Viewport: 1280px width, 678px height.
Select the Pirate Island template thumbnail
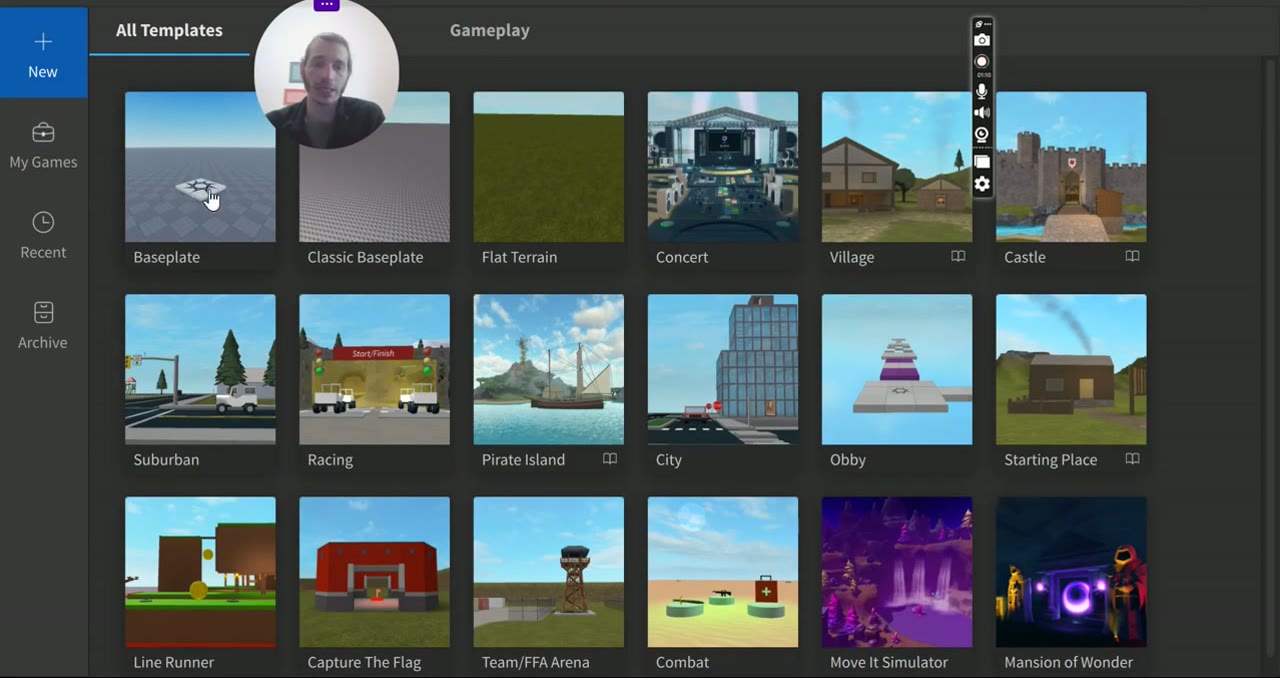click(x=548, y=369)
